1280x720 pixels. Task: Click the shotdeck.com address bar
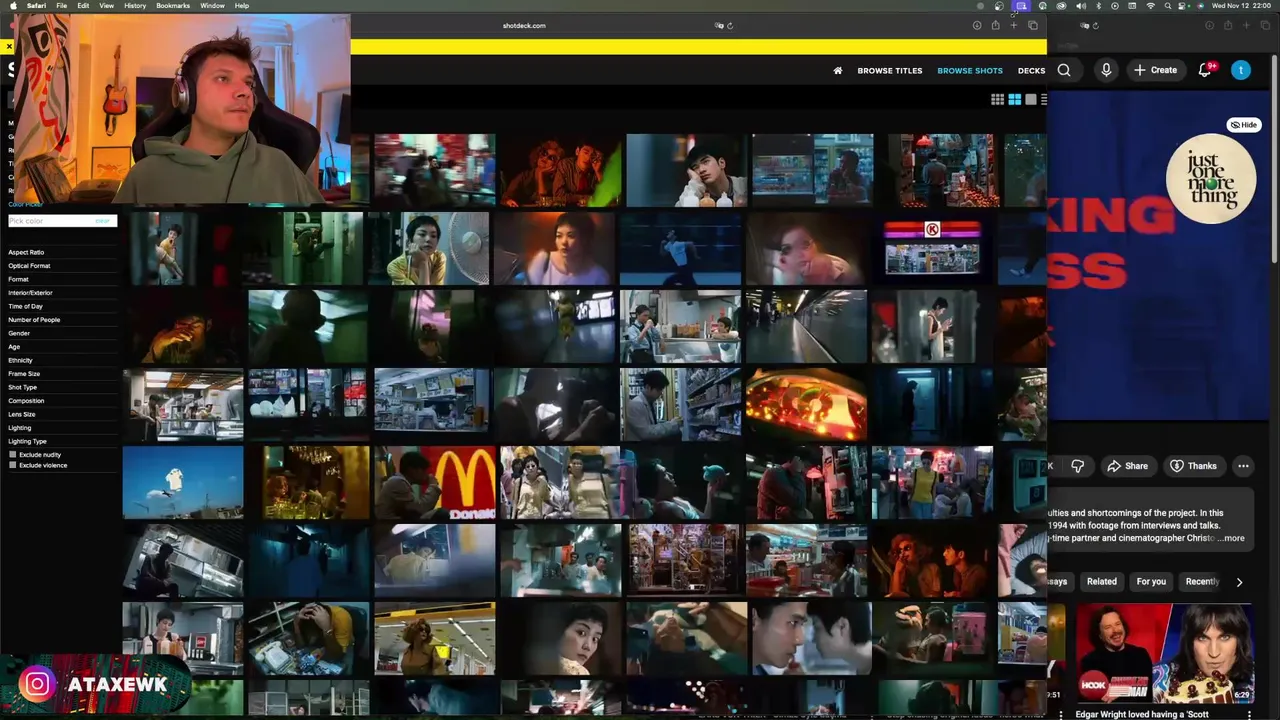click(524, 25)
